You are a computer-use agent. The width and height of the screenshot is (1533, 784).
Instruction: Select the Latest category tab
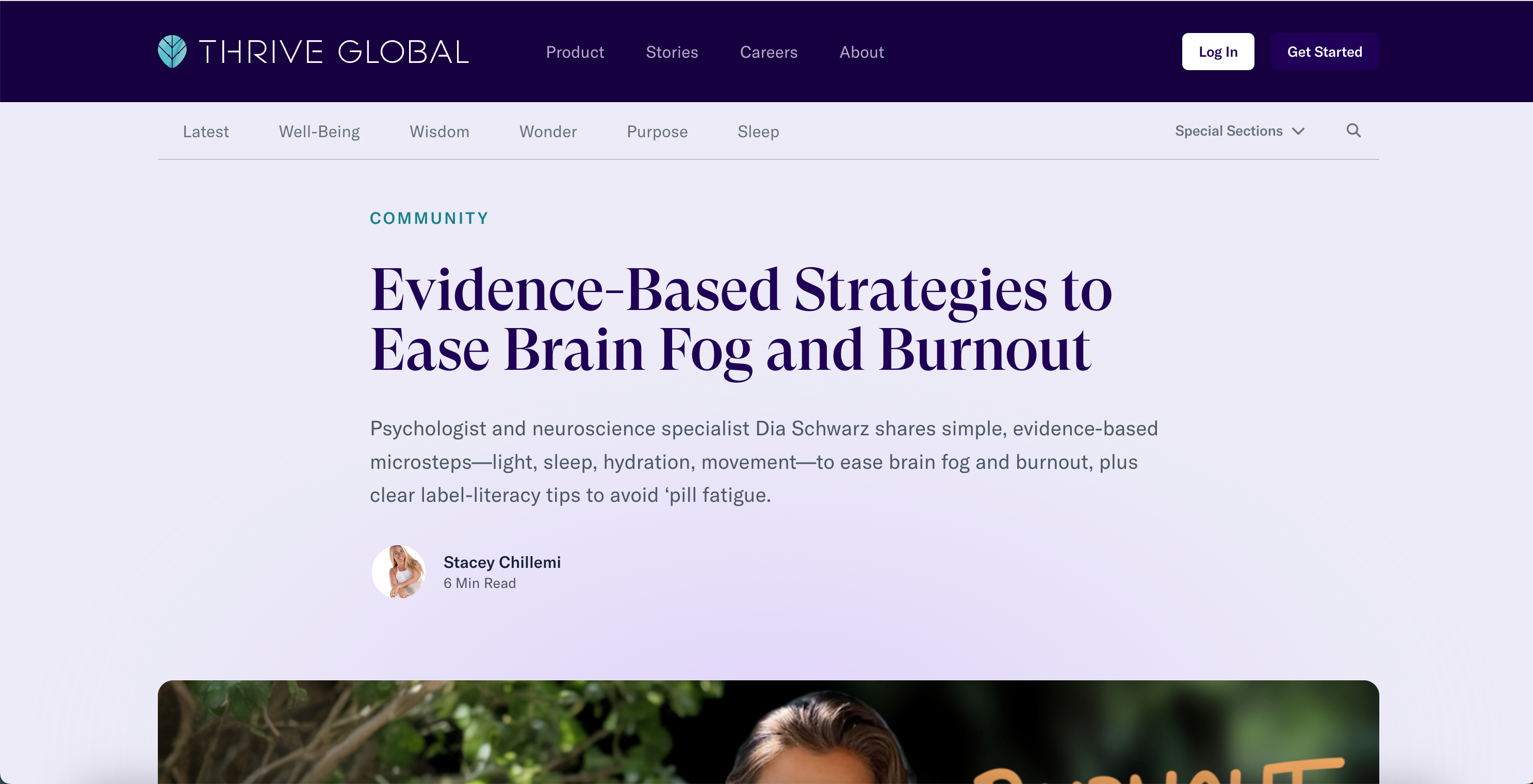(x=205, y=132)
